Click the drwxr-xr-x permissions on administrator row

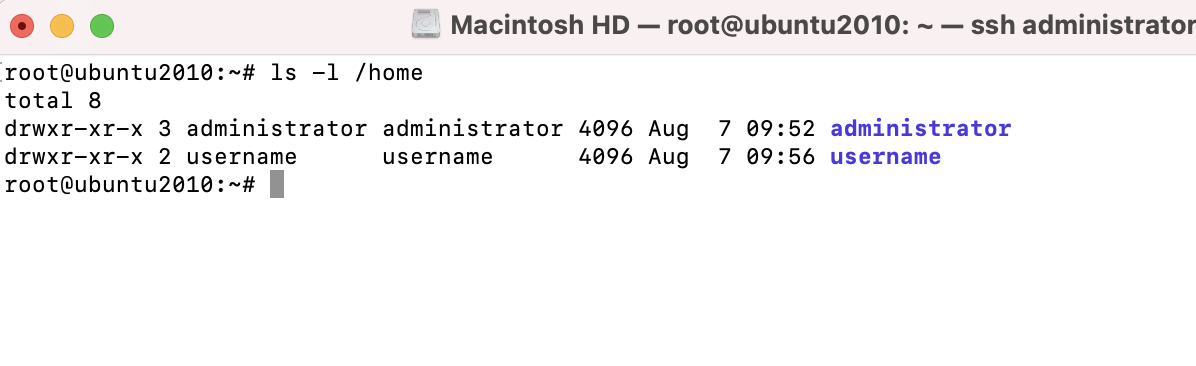73,128
